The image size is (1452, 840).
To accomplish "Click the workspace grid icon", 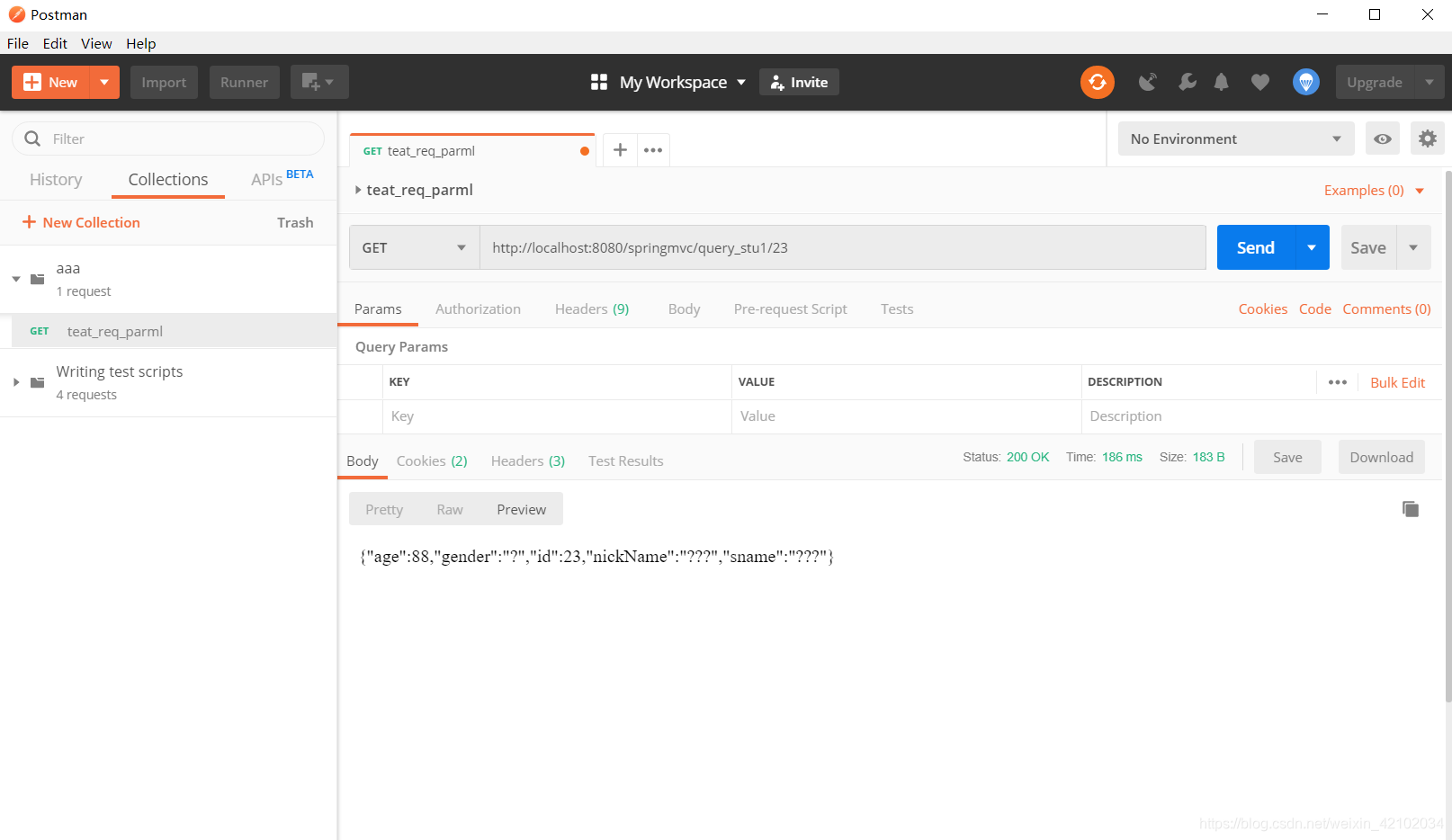I will [x=599, y=82].
